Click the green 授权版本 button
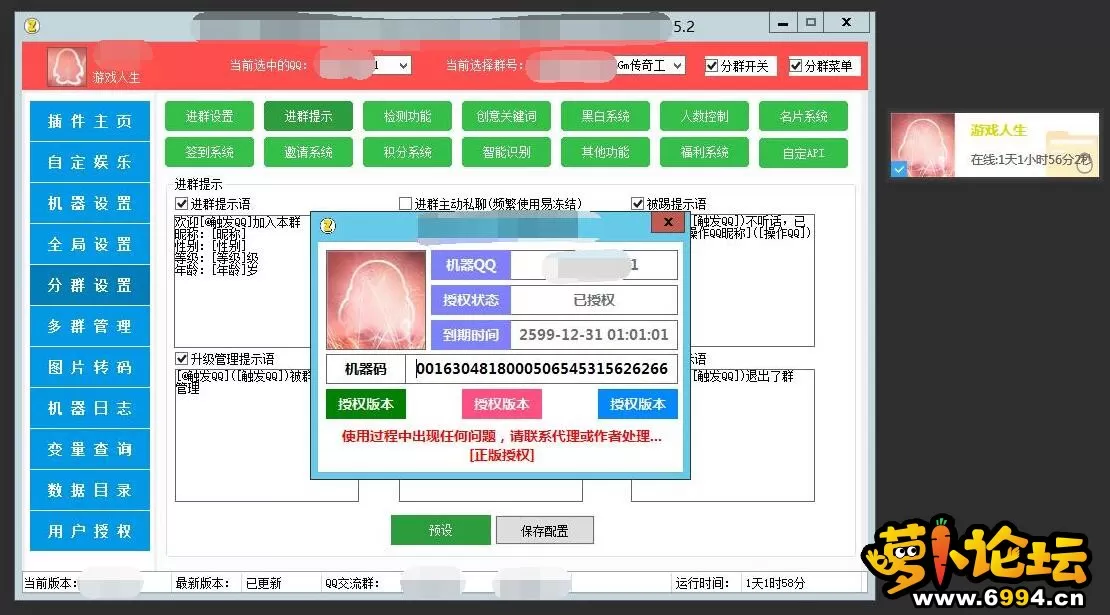The image size is (1110, 615). pyautogui.click(x=366, y=404)
